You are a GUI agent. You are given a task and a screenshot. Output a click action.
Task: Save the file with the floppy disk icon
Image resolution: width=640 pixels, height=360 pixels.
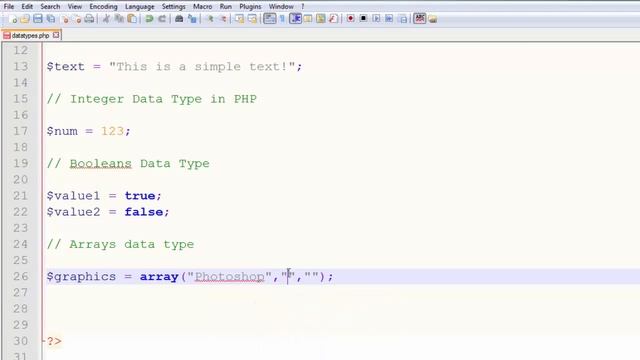tap(38, 19)
